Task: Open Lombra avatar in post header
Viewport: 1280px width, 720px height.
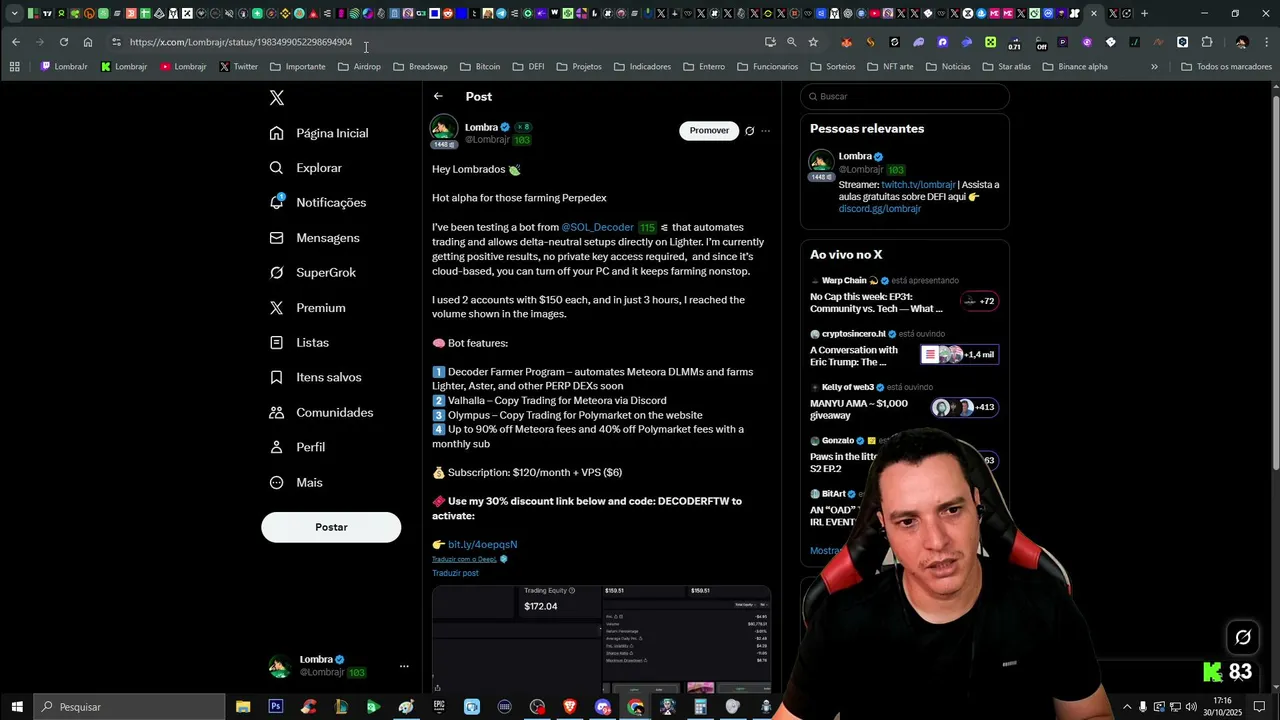Action: (x=444, y=129)
